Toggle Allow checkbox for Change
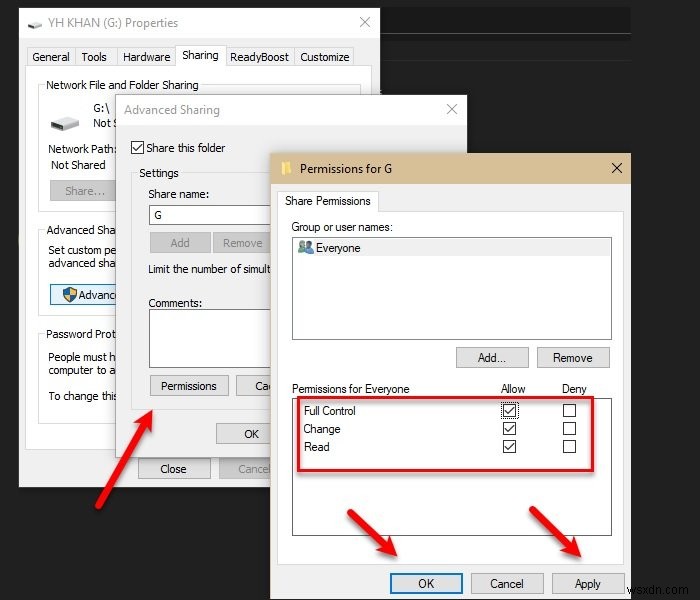Image resolution: width=700 pixels, height=600 pixels. 509,429
